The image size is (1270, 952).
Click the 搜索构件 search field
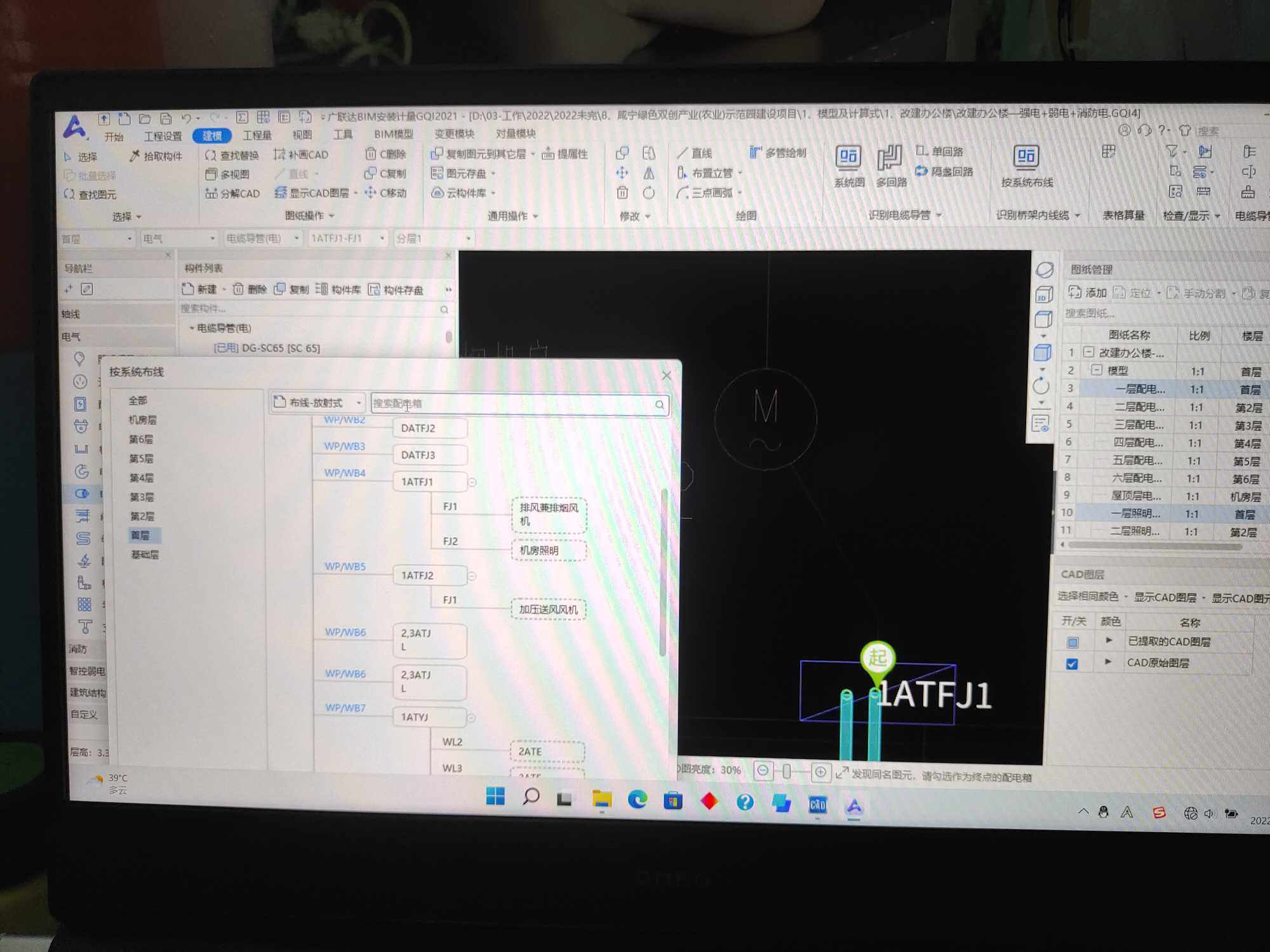coord(316,309)
